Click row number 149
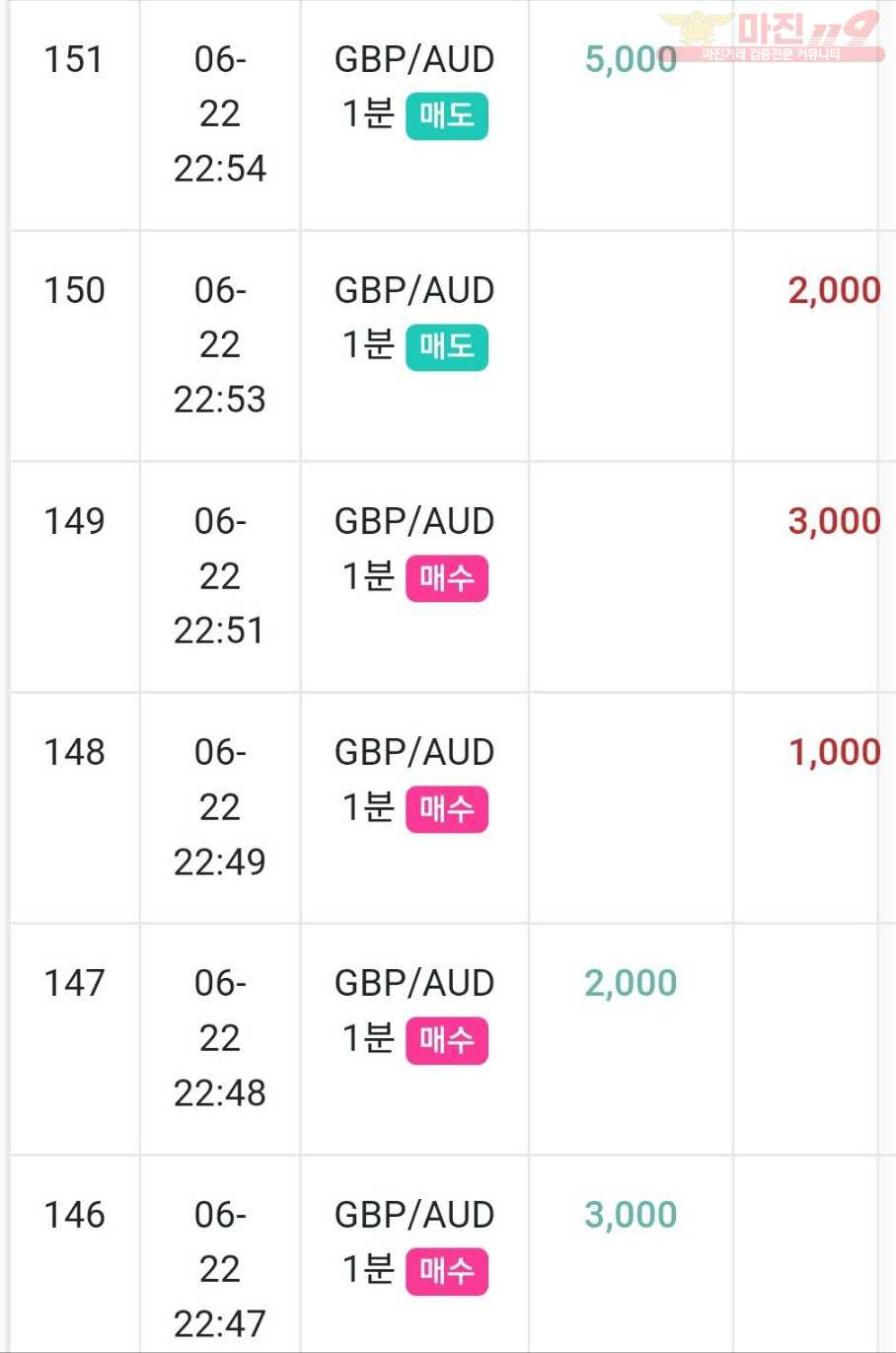Screen dimensions: 896x1353 [x=74, y=521]
